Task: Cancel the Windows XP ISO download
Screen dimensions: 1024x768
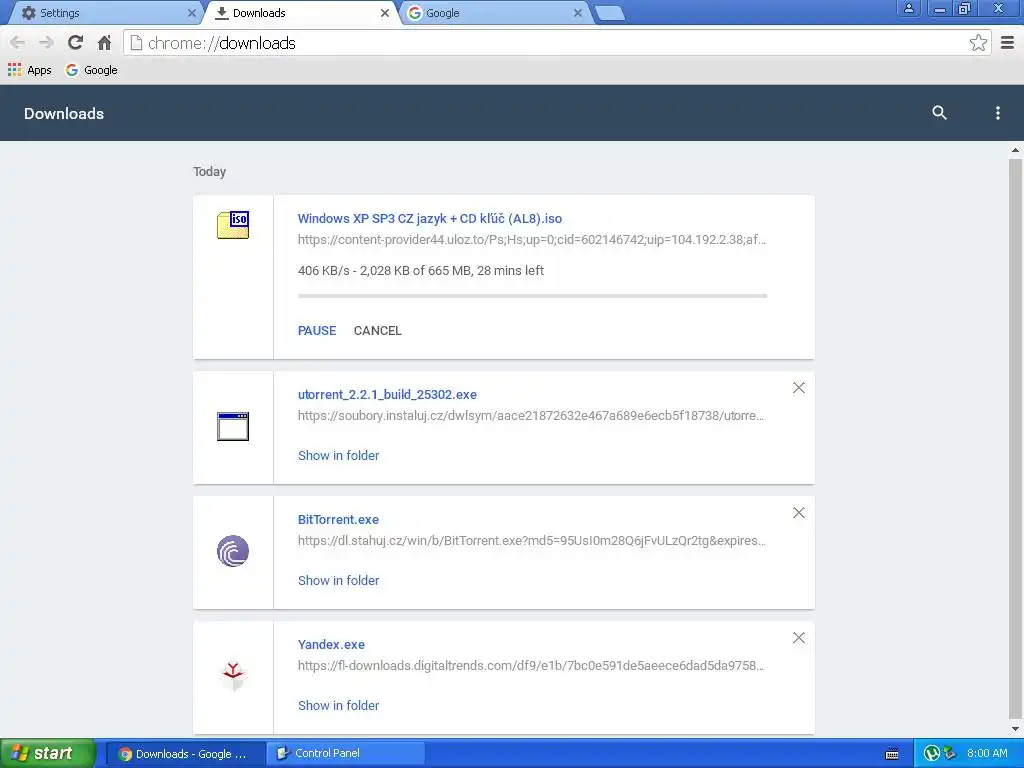Action: click(377, 330)
